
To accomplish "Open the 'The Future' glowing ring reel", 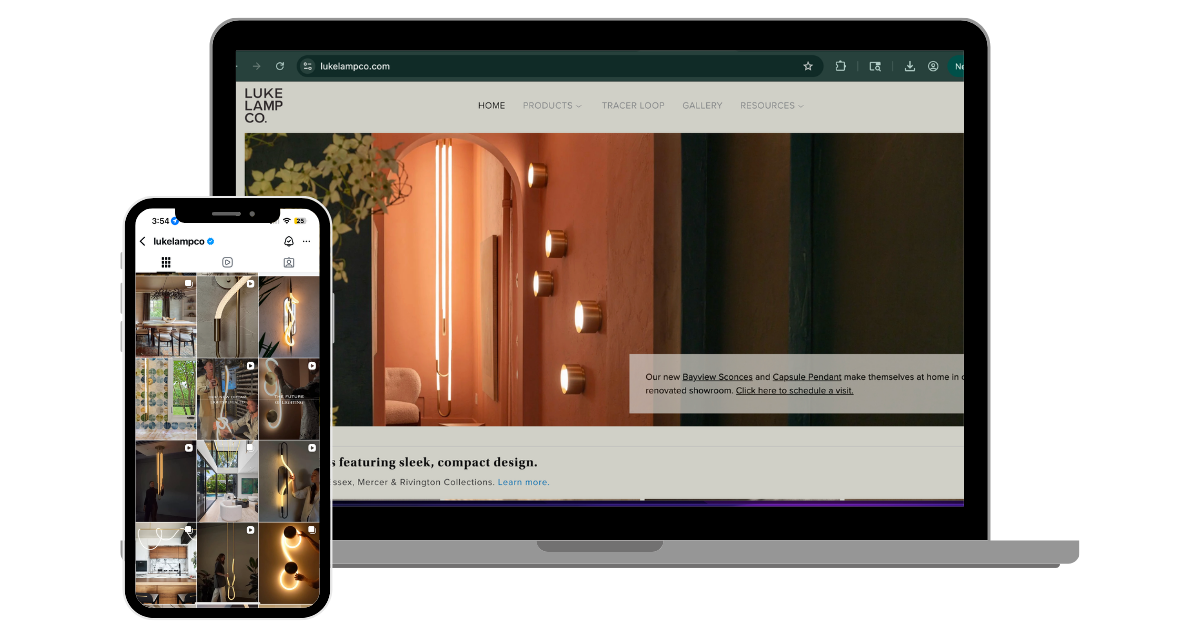I will click(290, 399).
